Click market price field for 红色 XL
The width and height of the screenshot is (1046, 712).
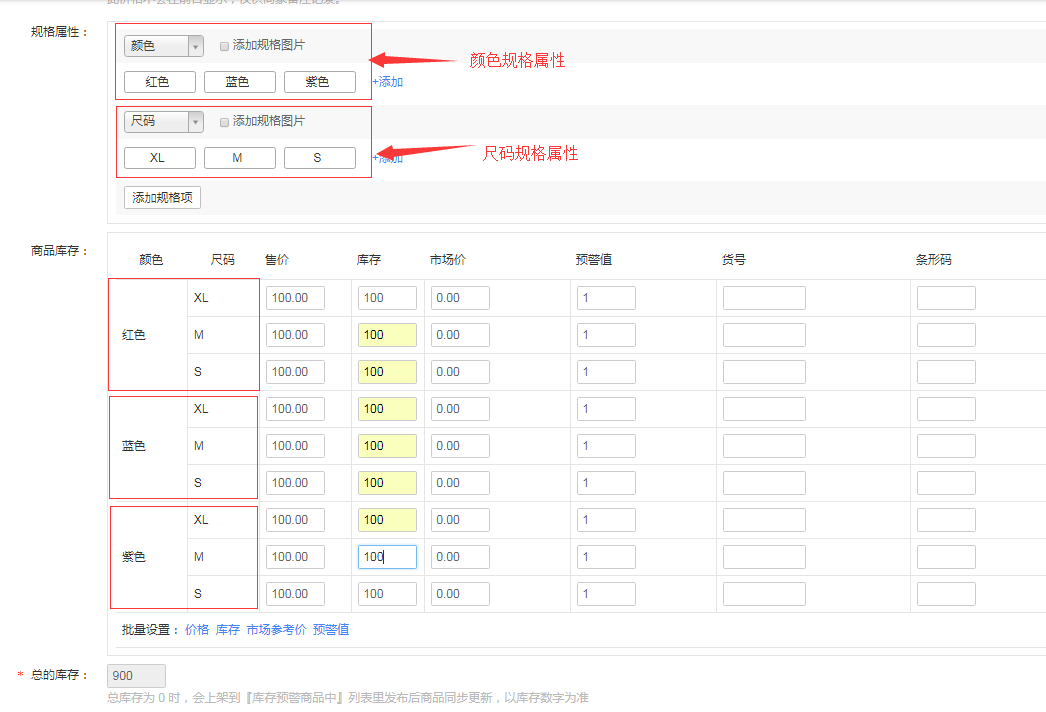[x=460, y=298]
